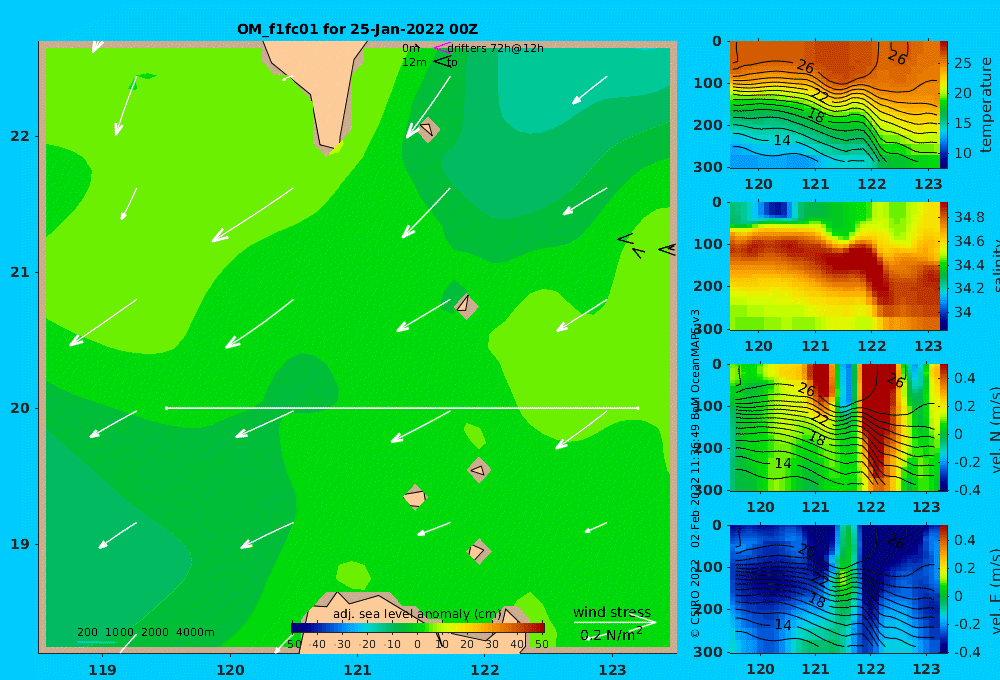Click latitude tick 20 on main map
This screenshot has width=1000, height=680.
pos(20,408)
